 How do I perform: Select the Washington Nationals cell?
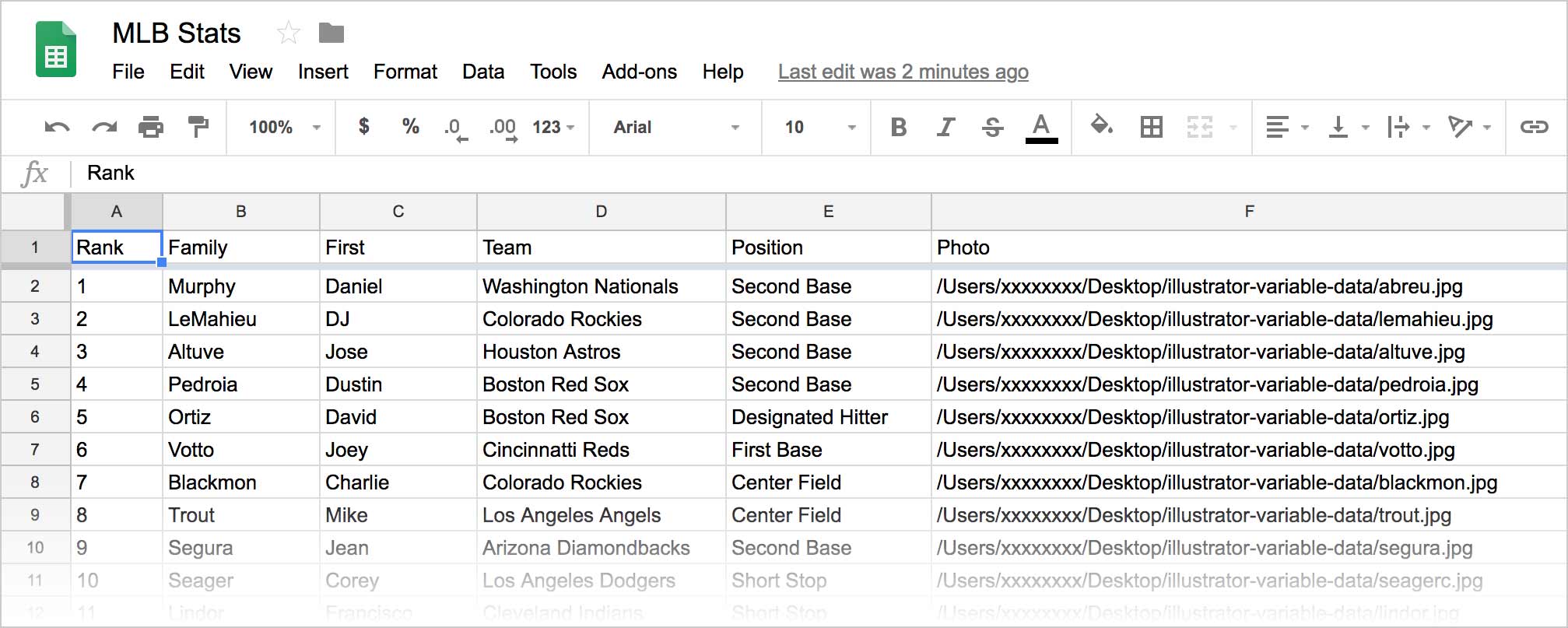point(602,286)
